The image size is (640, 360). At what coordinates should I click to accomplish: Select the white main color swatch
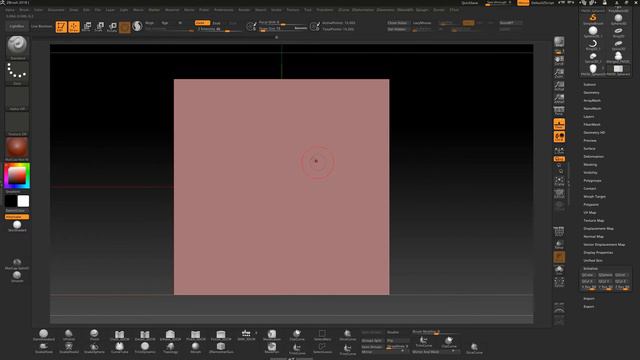[x=23, y=201]
